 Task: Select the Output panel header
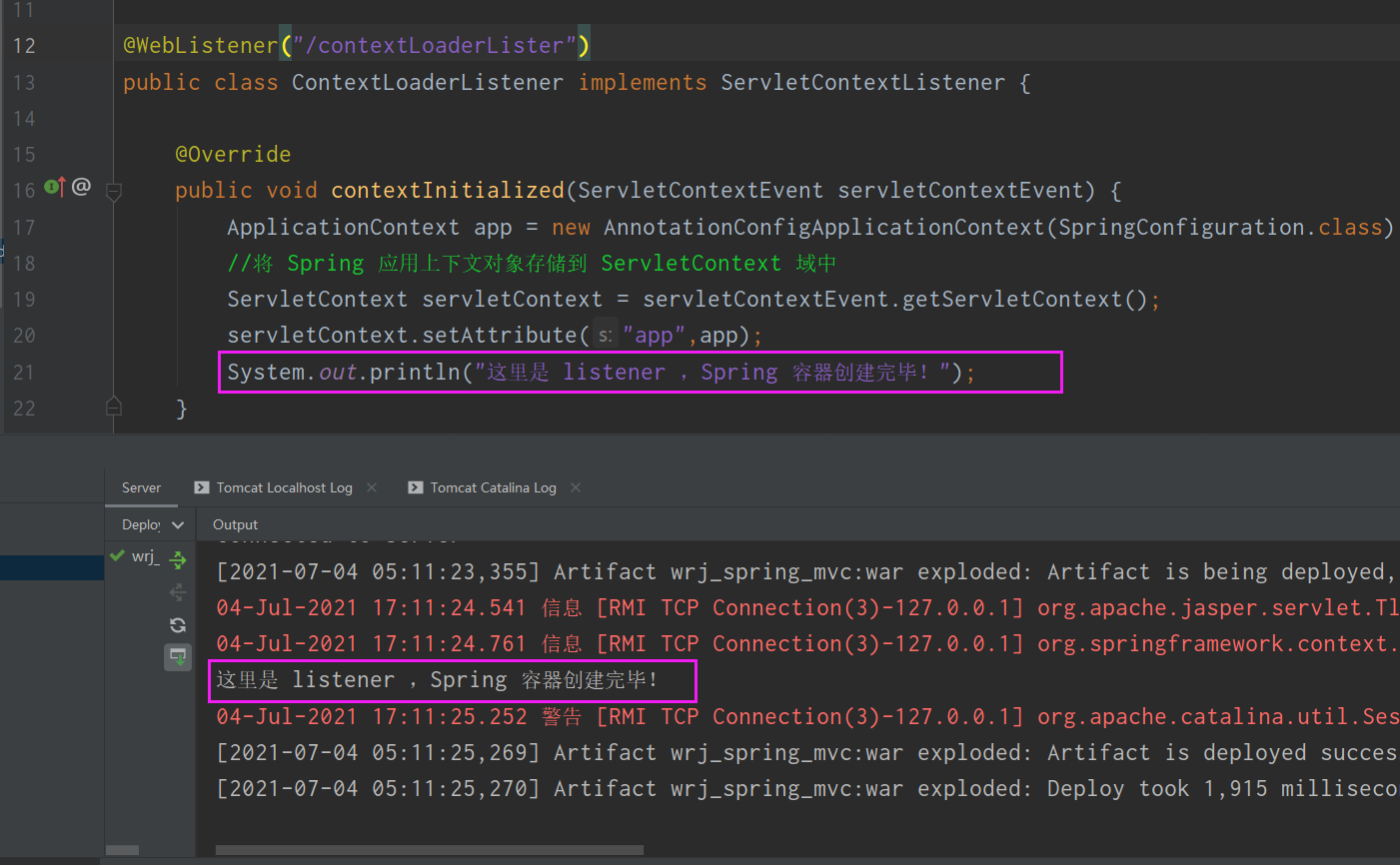click(235, 524)
